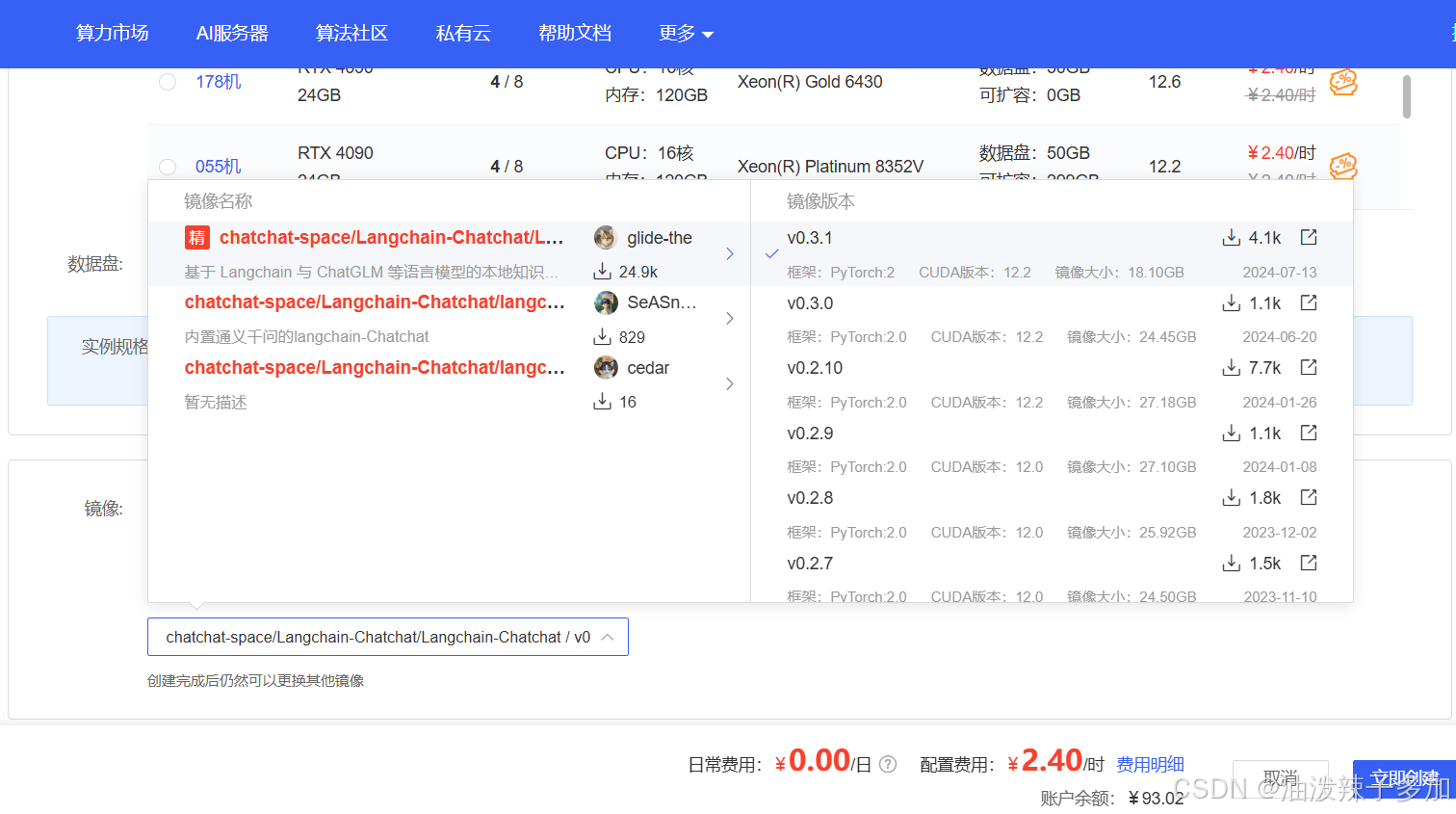The width and height of the screenshot is (1456, 814).
Task: Click download icon beside 7.7k count
Action: (x=1231, y=368)
